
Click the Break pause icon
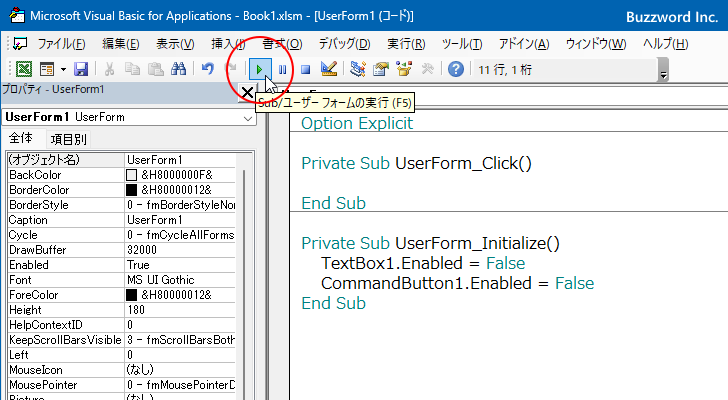pos(282,70)
